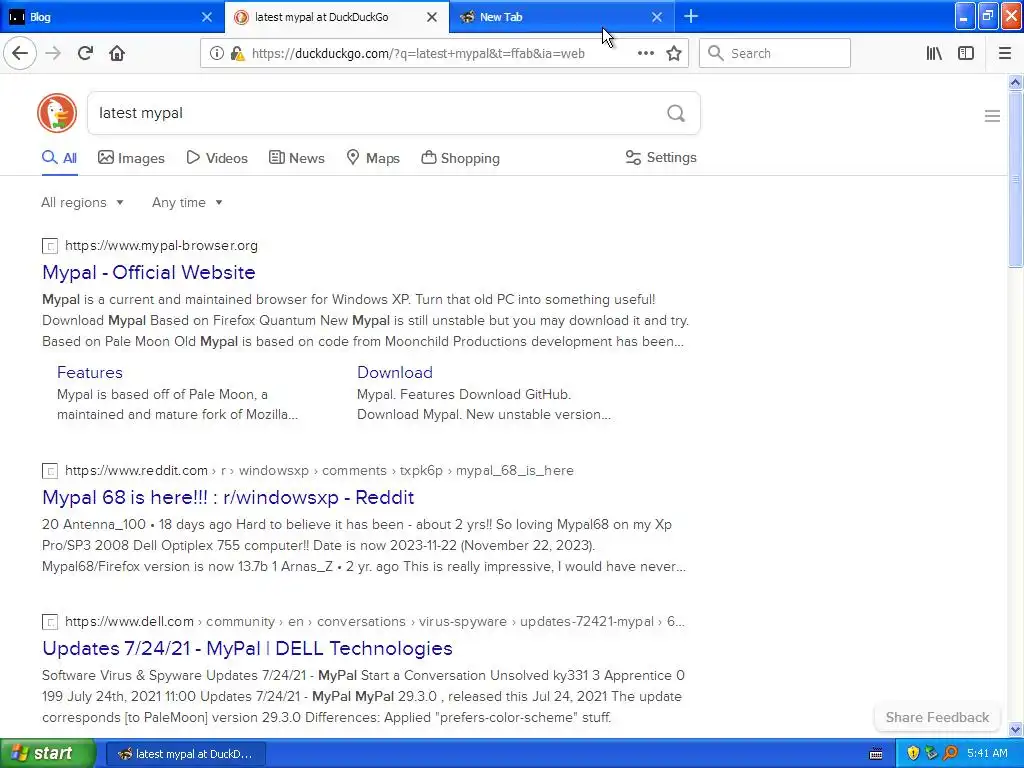
Task: Switch to News results
Action: 296,158
